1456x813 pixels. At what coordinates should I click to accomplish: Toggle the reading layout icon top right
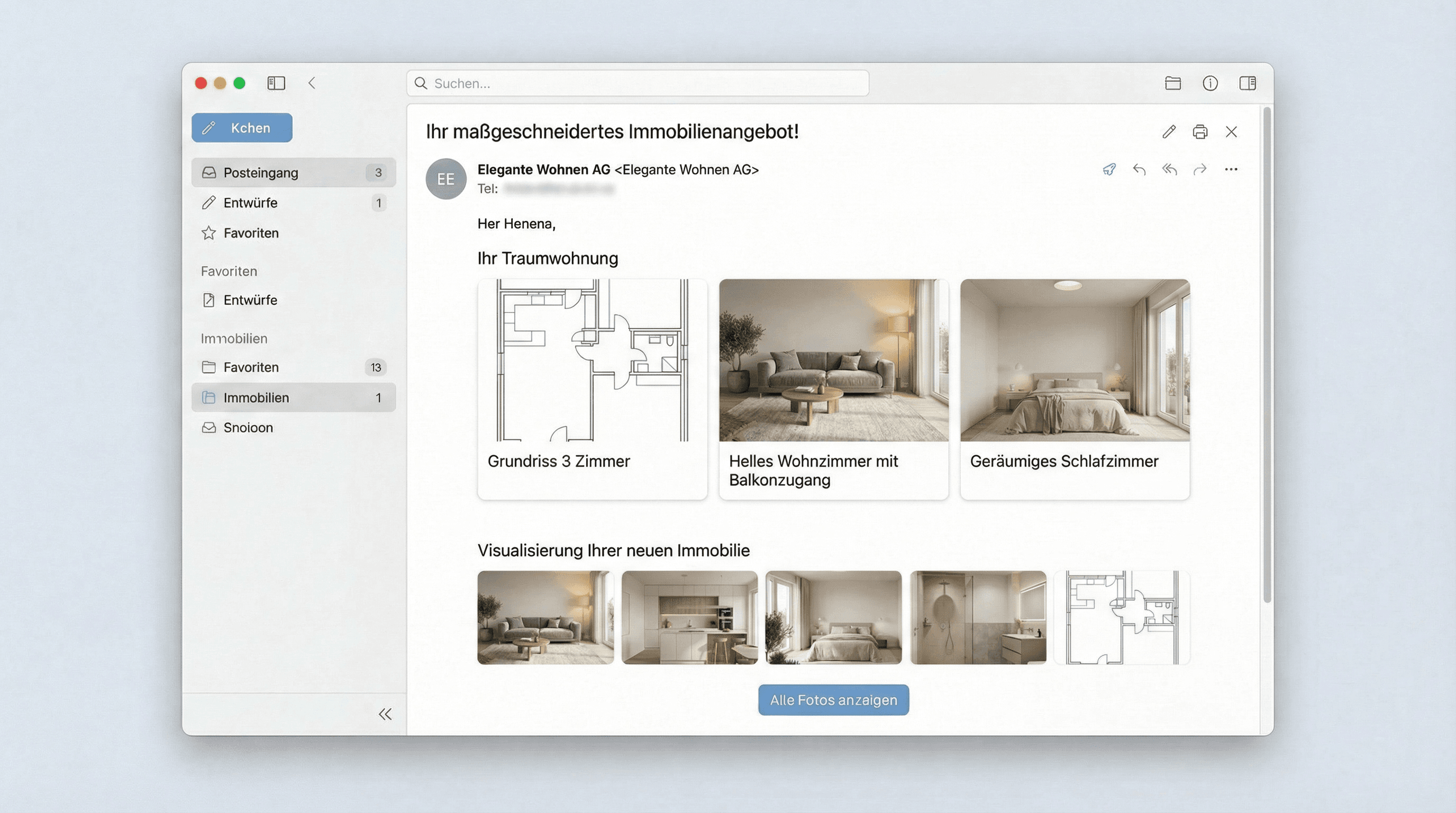point(1248,83)
